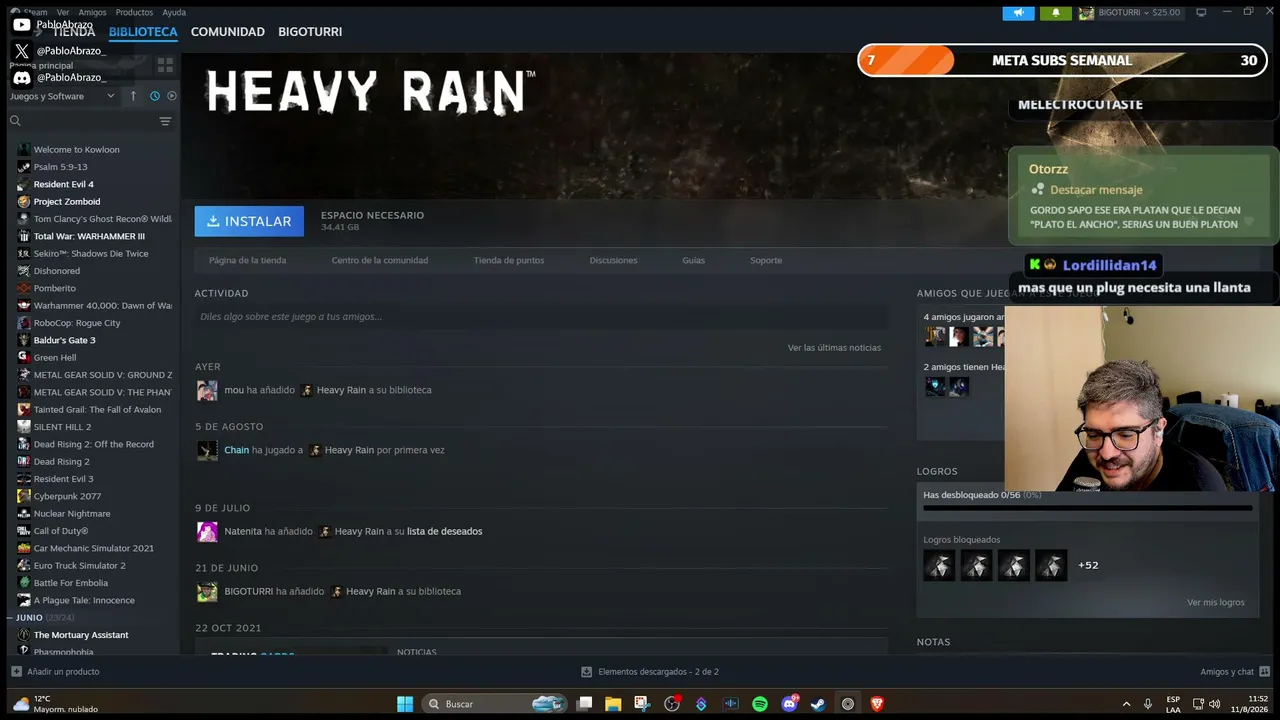Open Página de la tienda link
The width and height of the screenshot is (1280, 720).
pos(247,260)
